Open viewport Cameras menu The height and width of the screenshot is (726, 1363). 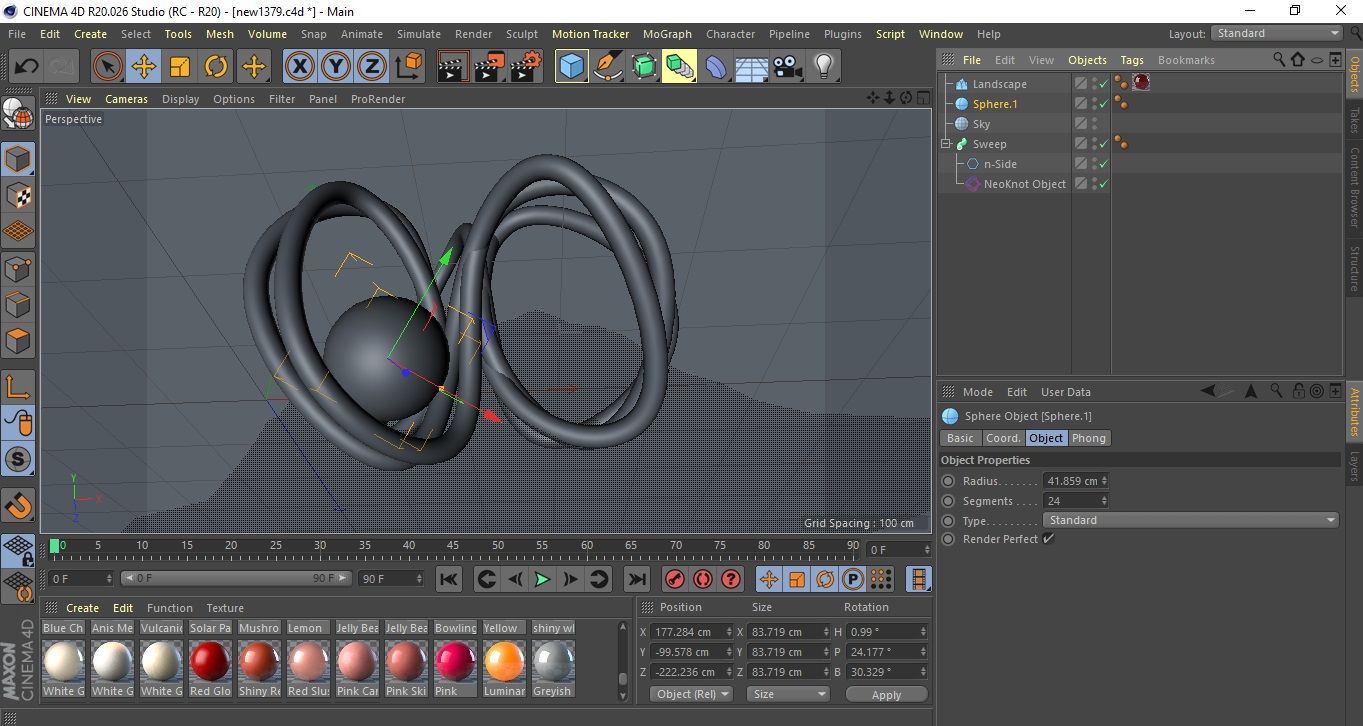click(126, 99)
